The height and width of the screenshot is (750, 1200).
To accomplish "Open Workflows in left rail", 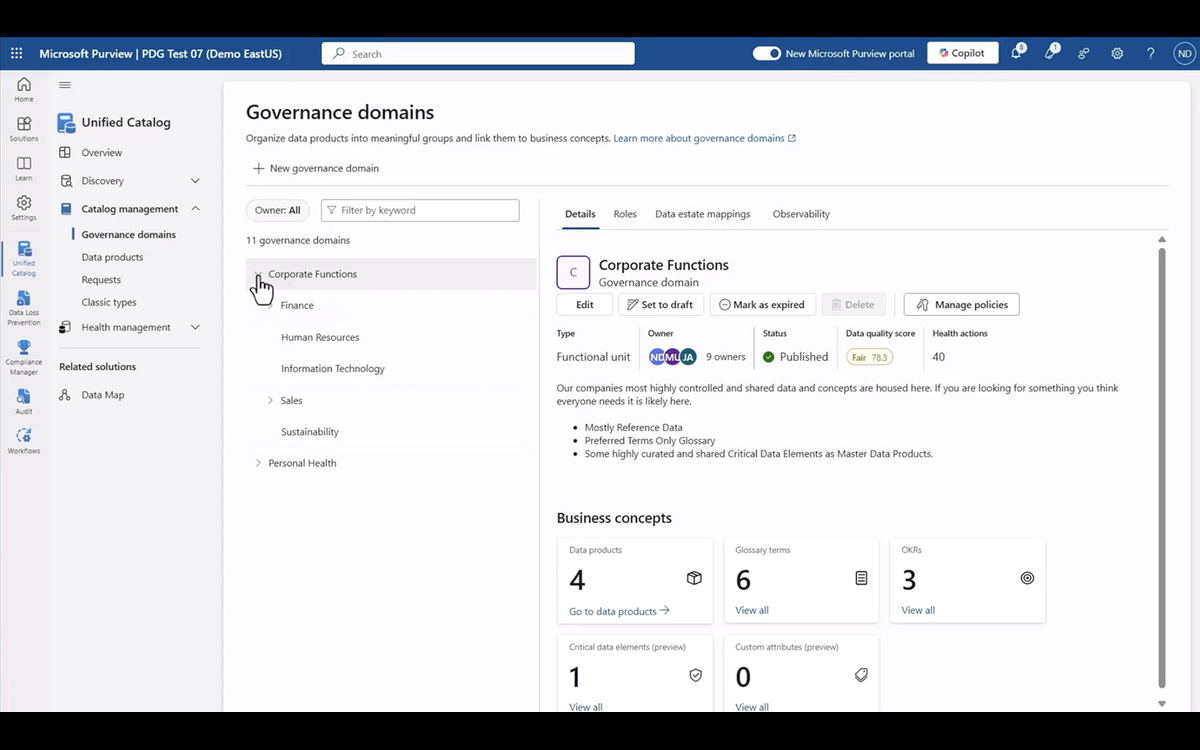I will 24,441.
